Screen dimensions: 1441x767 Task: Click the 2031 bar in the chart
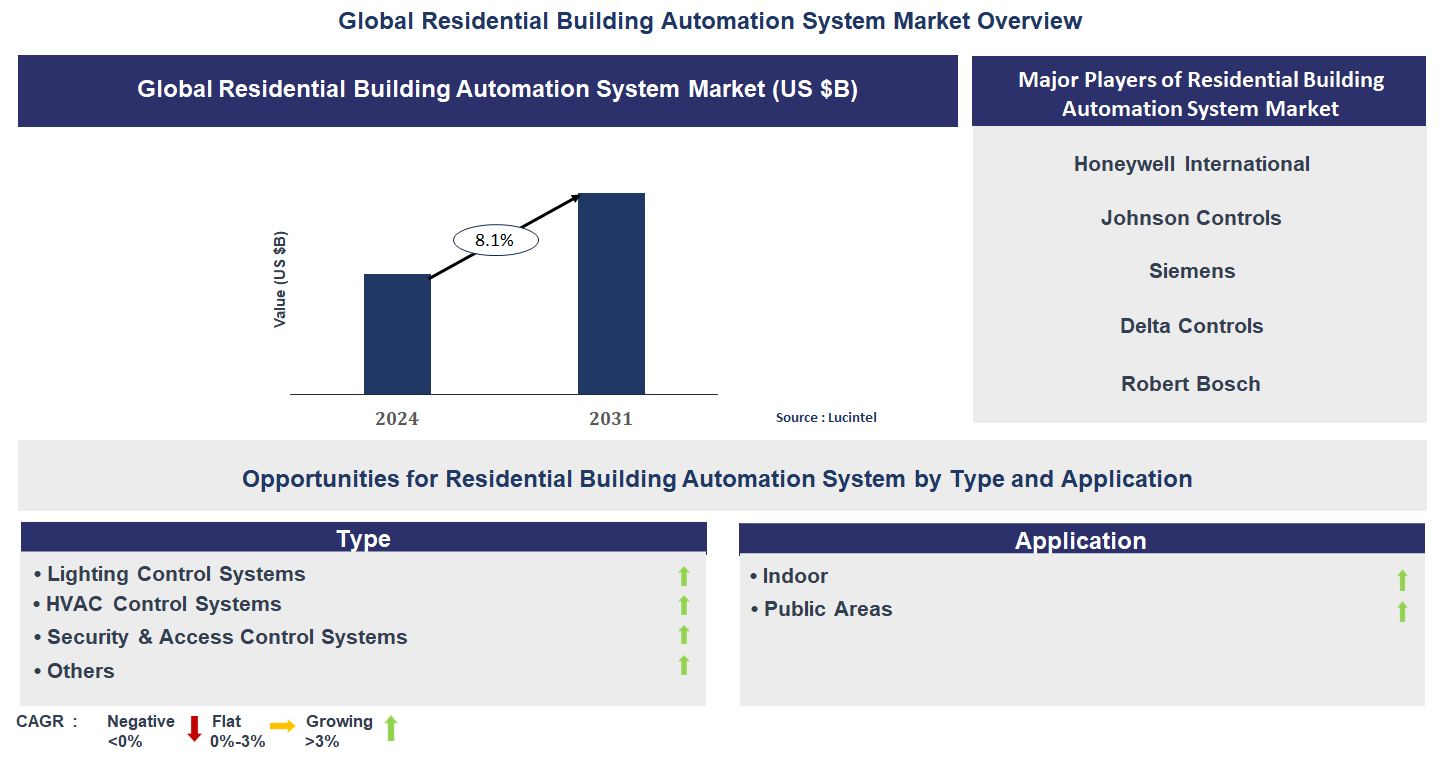(x=611, y=293)
